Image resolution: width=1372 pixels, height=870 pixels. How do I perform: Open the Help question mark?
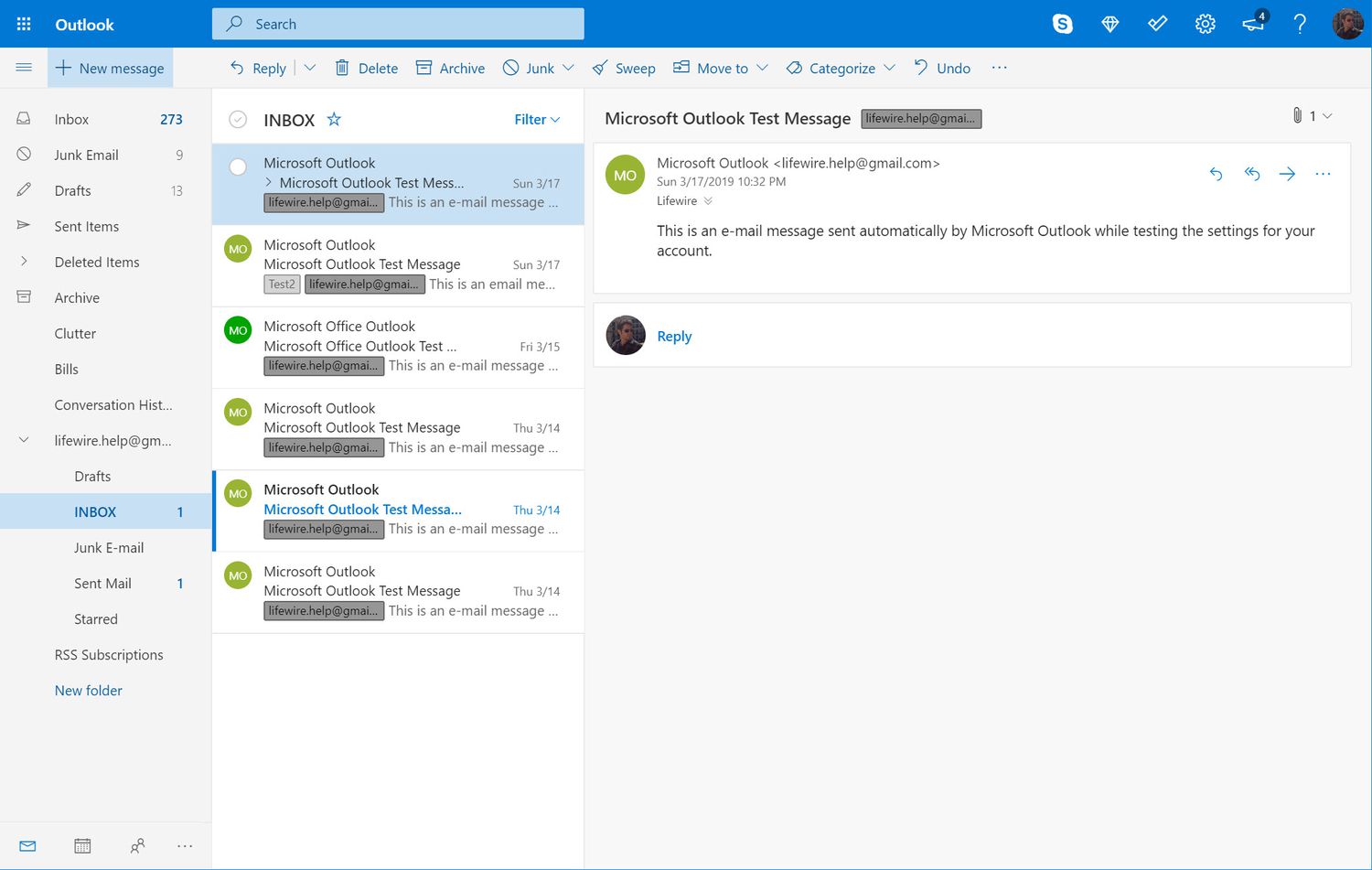pyautogui.click(x=1300, y=24)
